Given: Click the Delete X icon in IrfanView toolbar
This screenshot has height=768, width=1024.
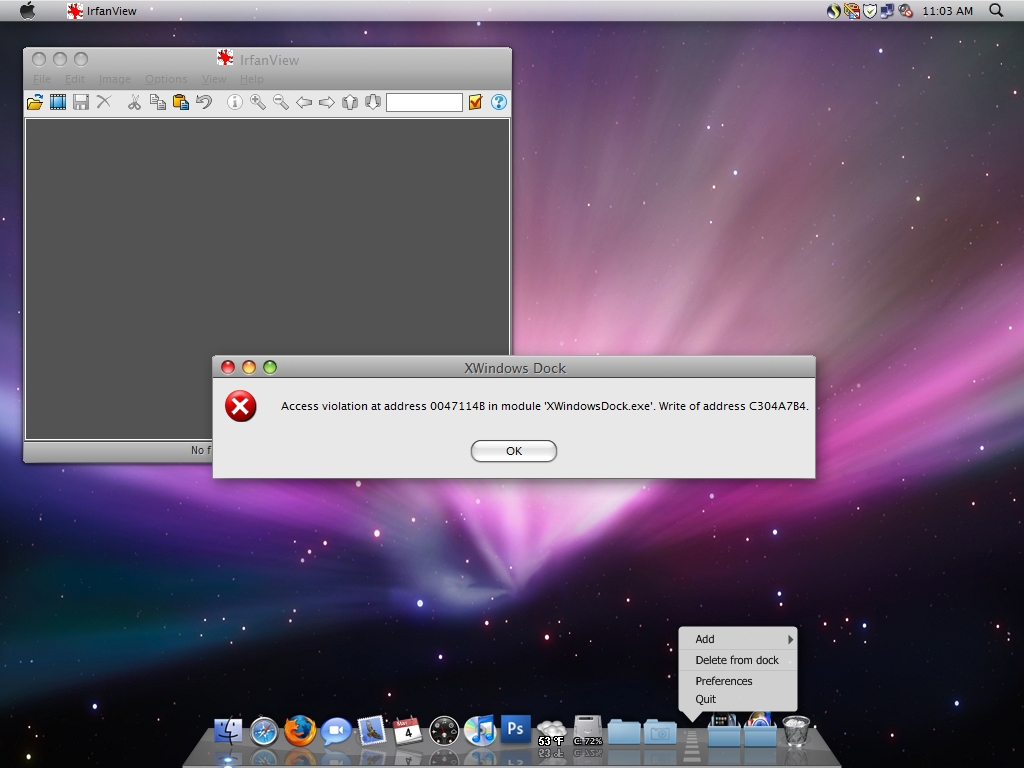Looking at the screenshot, I should 104,102.
